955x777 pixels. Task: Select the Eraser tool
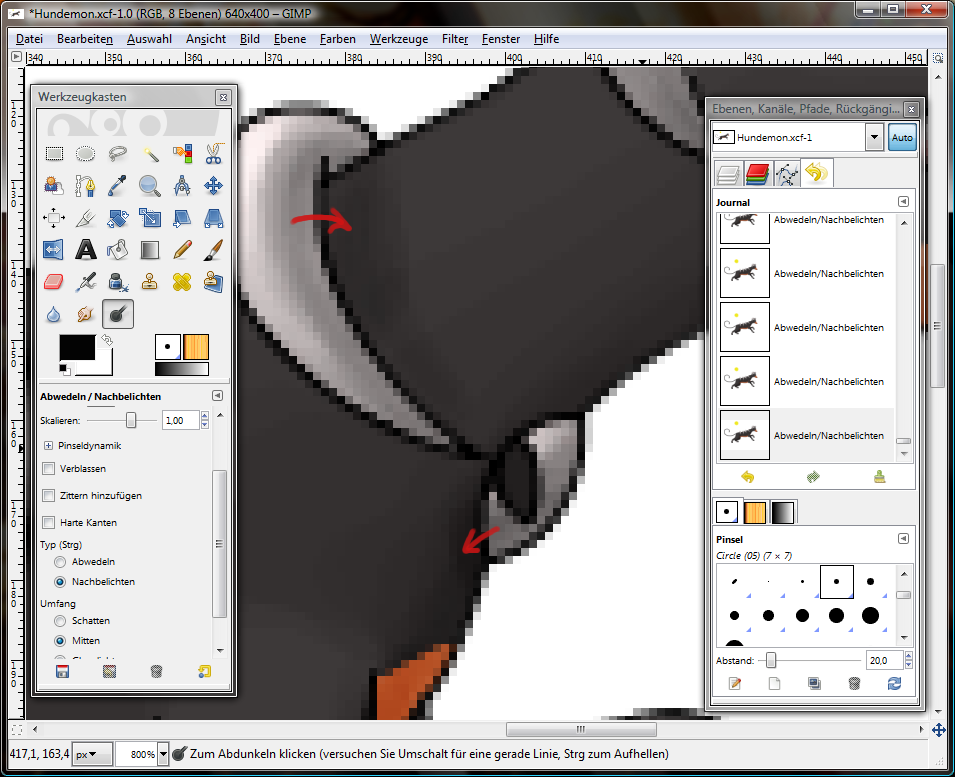(54, 282)
